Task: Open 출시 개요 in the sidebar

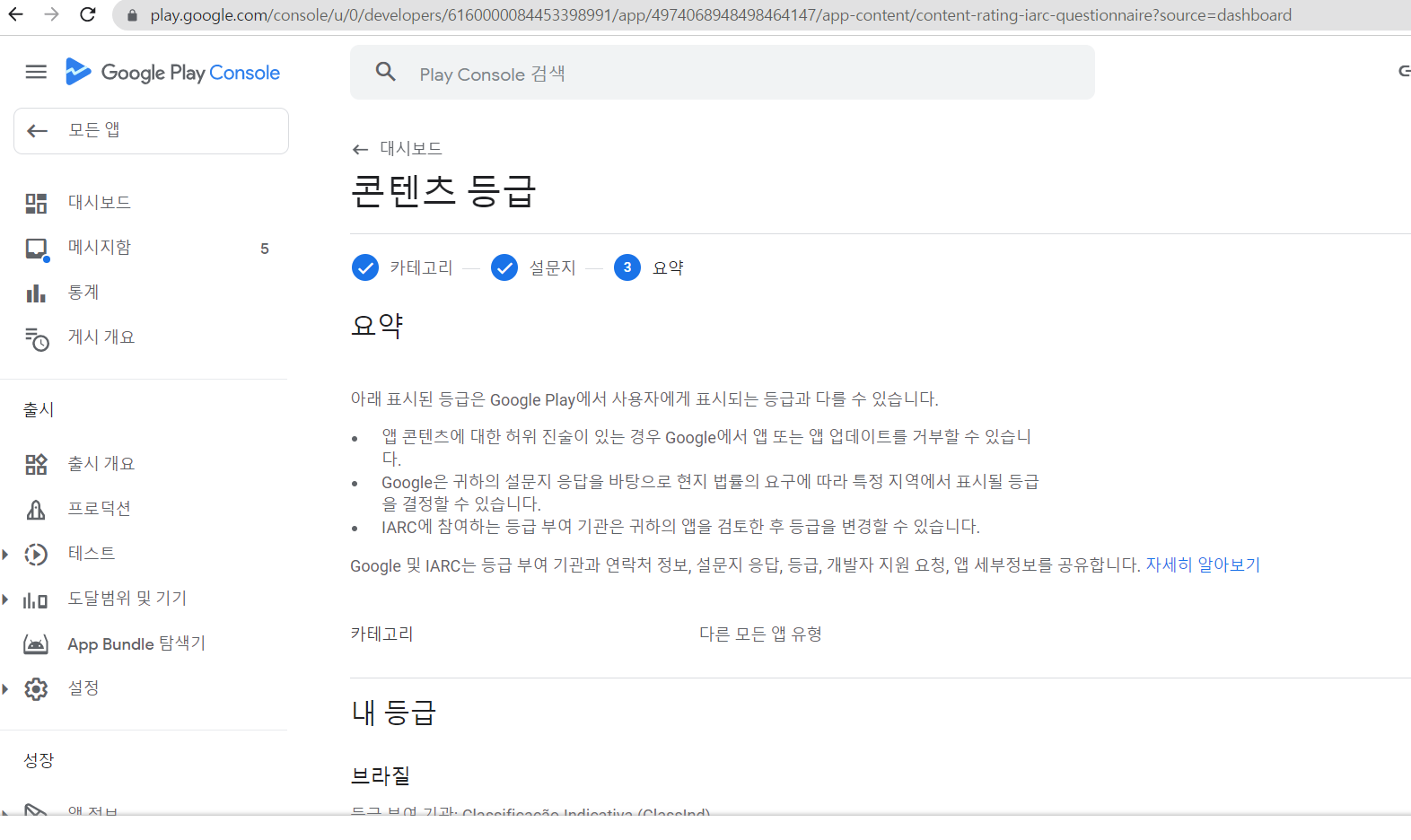Action: click(101, 464)
